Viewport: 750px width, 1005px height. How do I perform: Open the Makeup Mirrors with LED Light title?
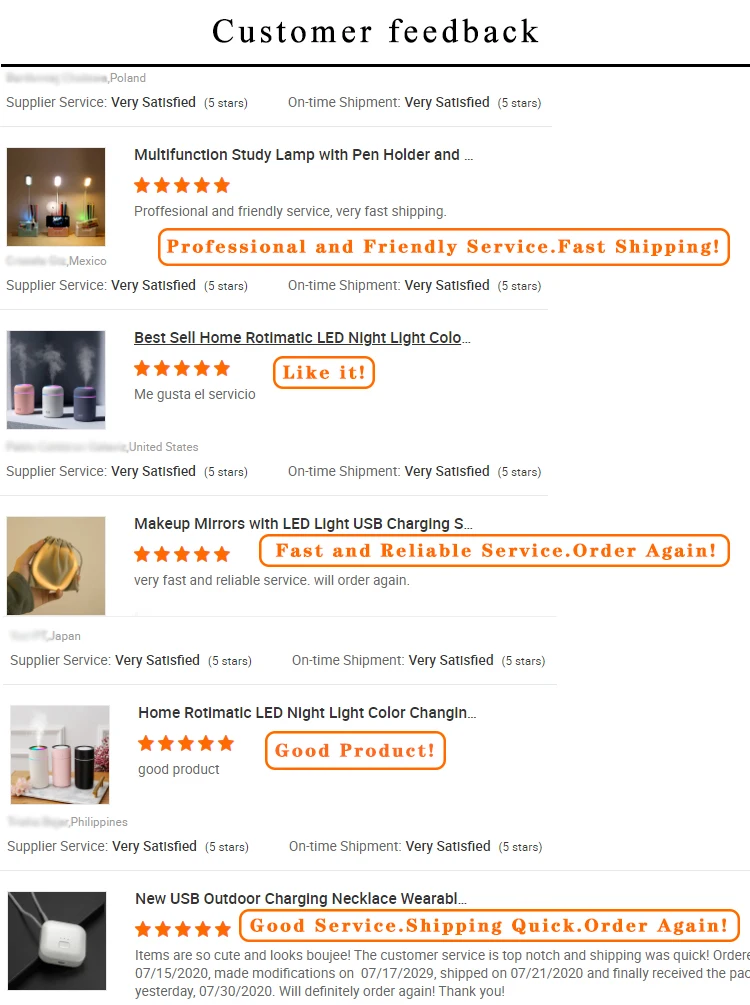point(303,524)
